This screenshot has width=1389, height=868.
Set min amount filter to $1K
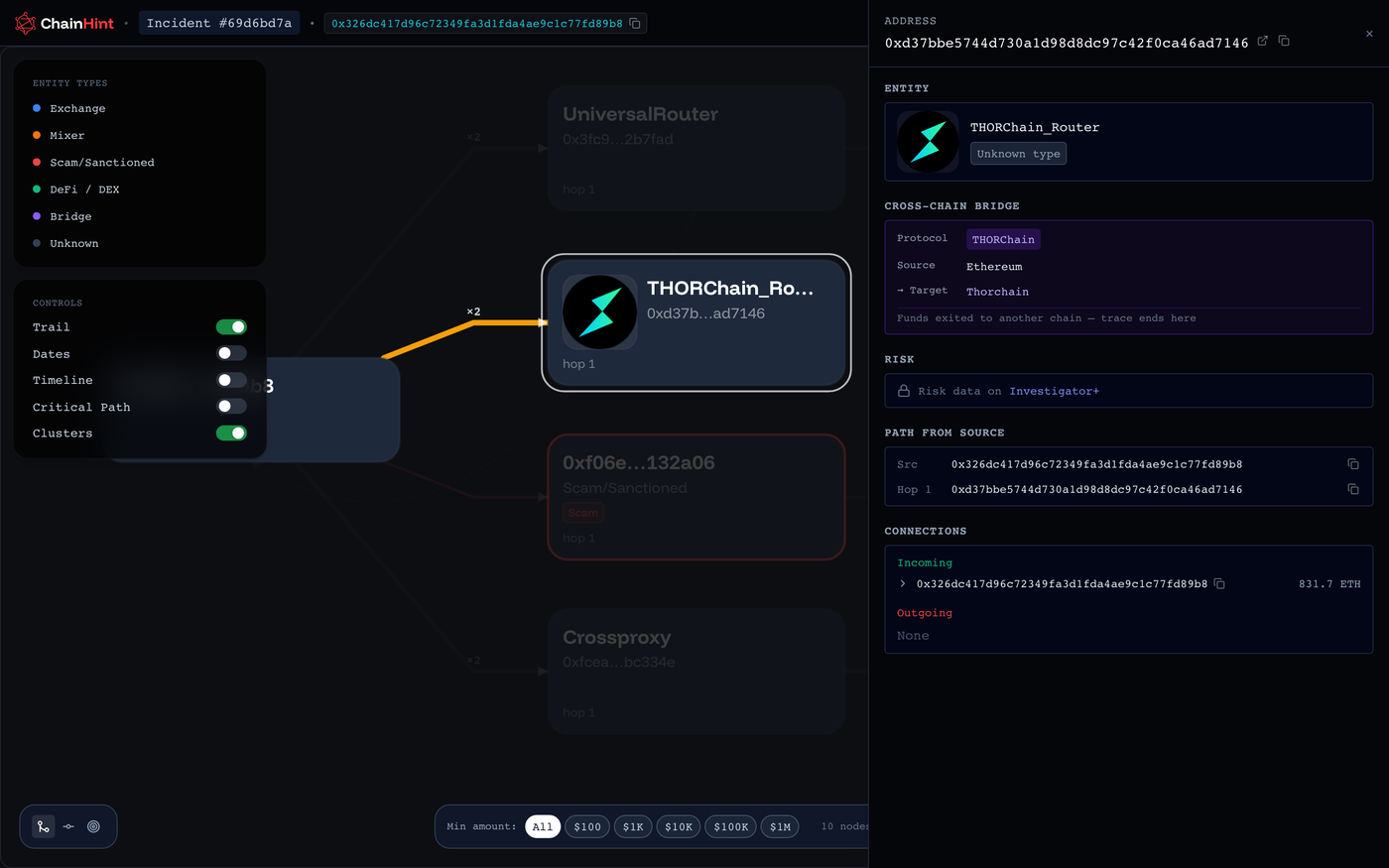pyautogui.click(x=633, y=826)
